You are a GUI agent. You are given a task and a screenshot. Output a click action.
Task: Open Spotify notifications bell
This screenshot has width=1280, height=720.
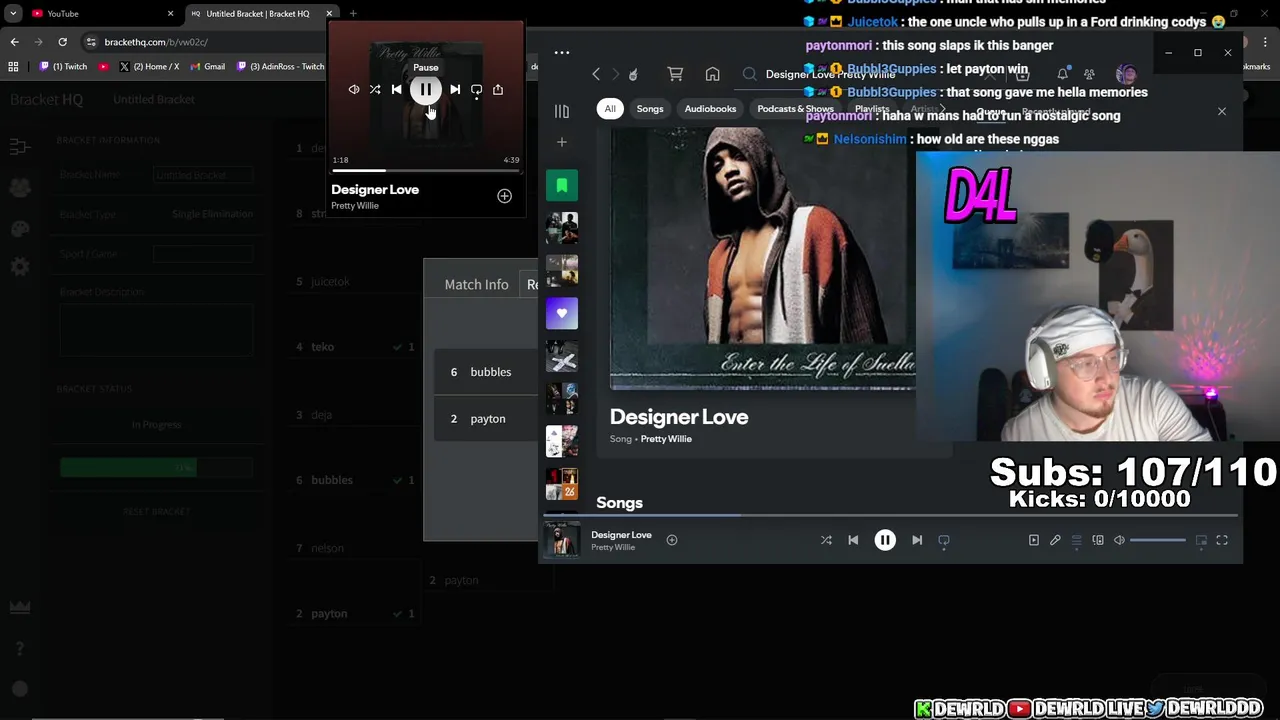coord(1063,74)
